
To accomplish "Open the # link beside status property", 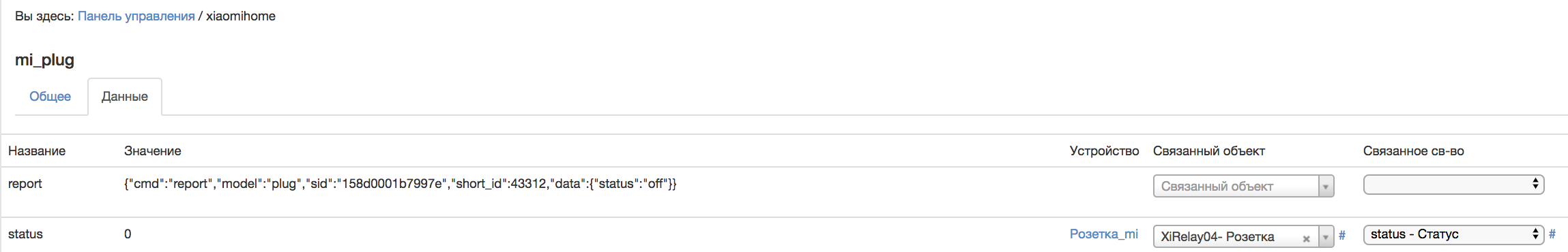I will point(1552,234).
